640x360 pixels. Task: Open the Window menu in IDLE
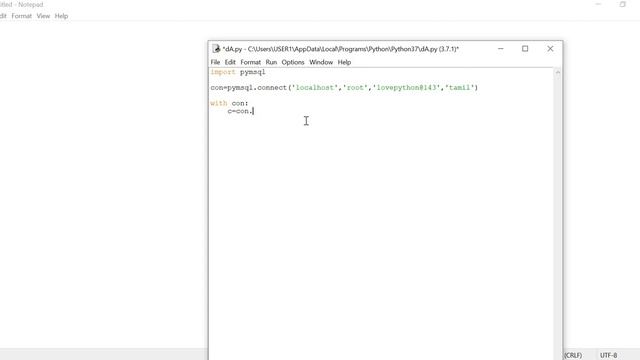(x=321, y=62)
